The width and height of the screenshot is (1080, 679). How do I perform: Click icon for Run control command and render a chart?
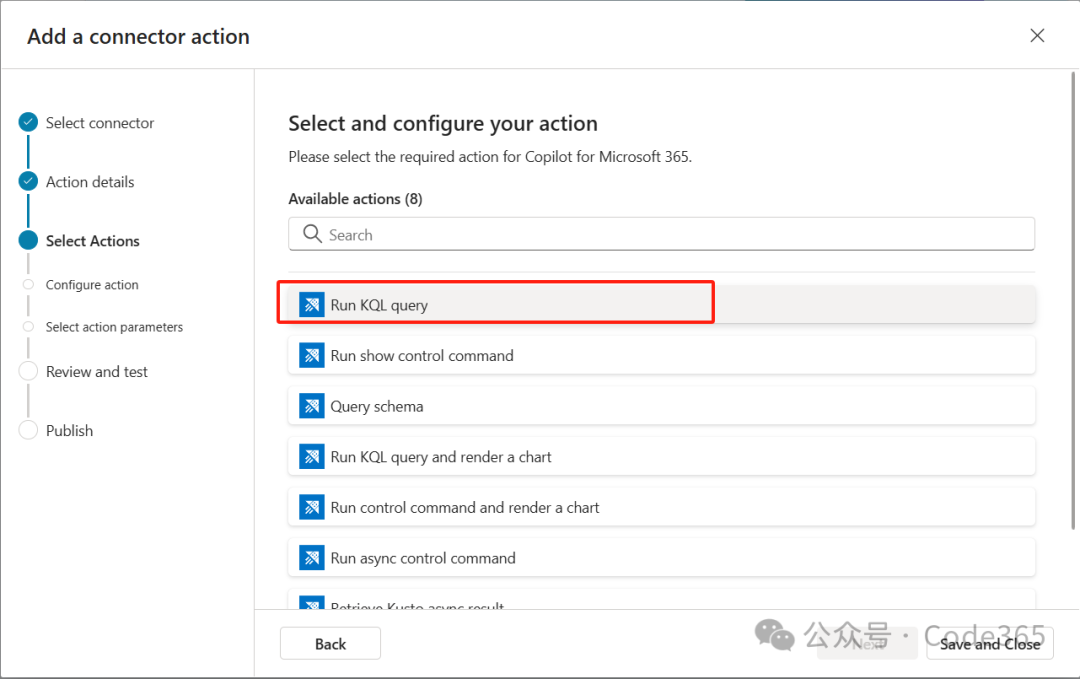click(312, 507)
